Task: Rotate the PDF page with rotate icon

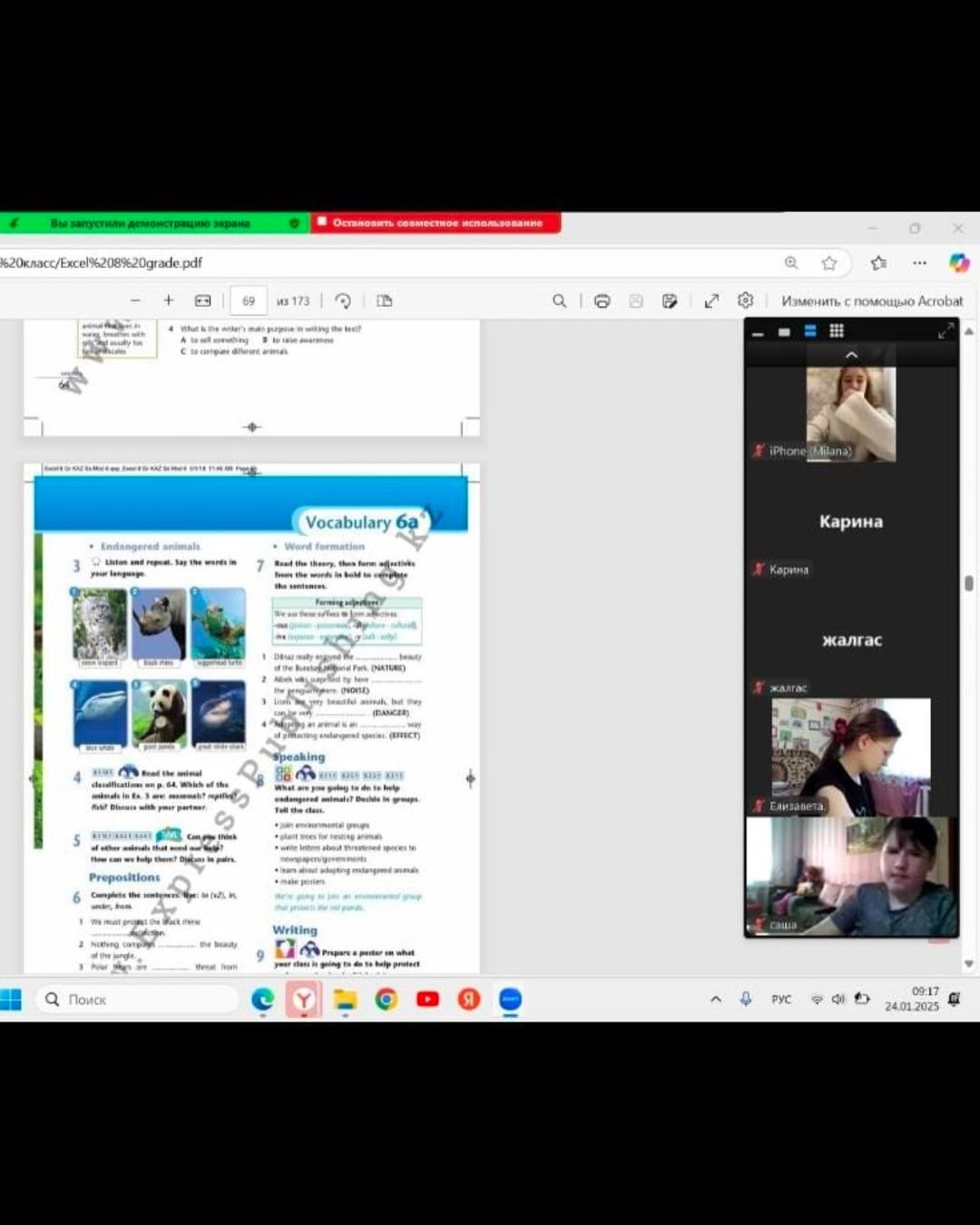Action: [x=343, y=301]
